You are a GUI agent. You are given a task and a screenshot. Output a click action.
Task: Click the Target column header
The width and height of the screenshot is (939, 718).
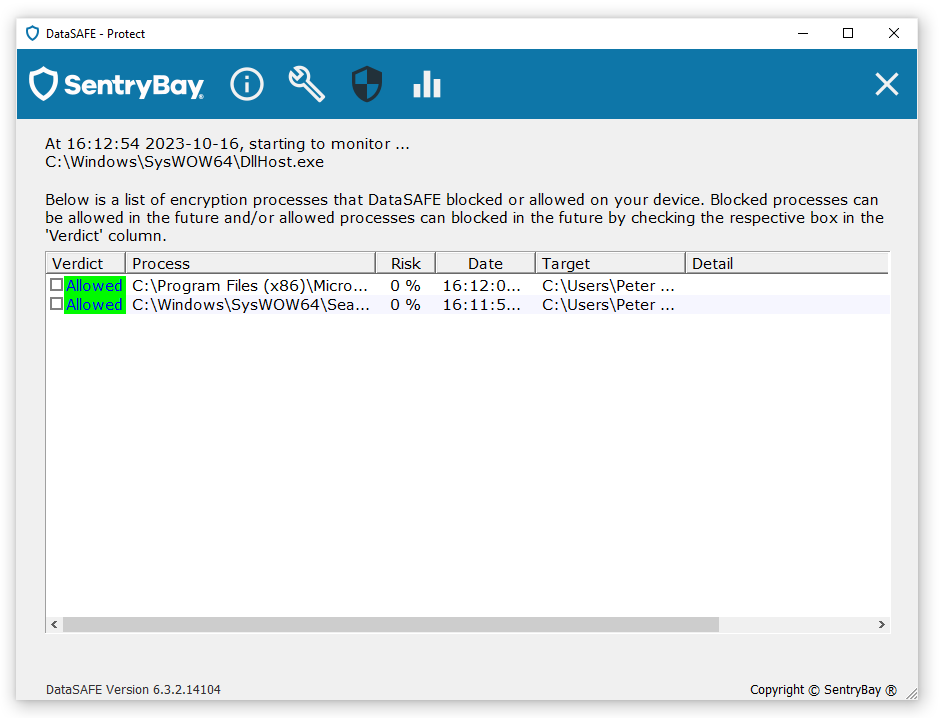(x=610, y=263)
